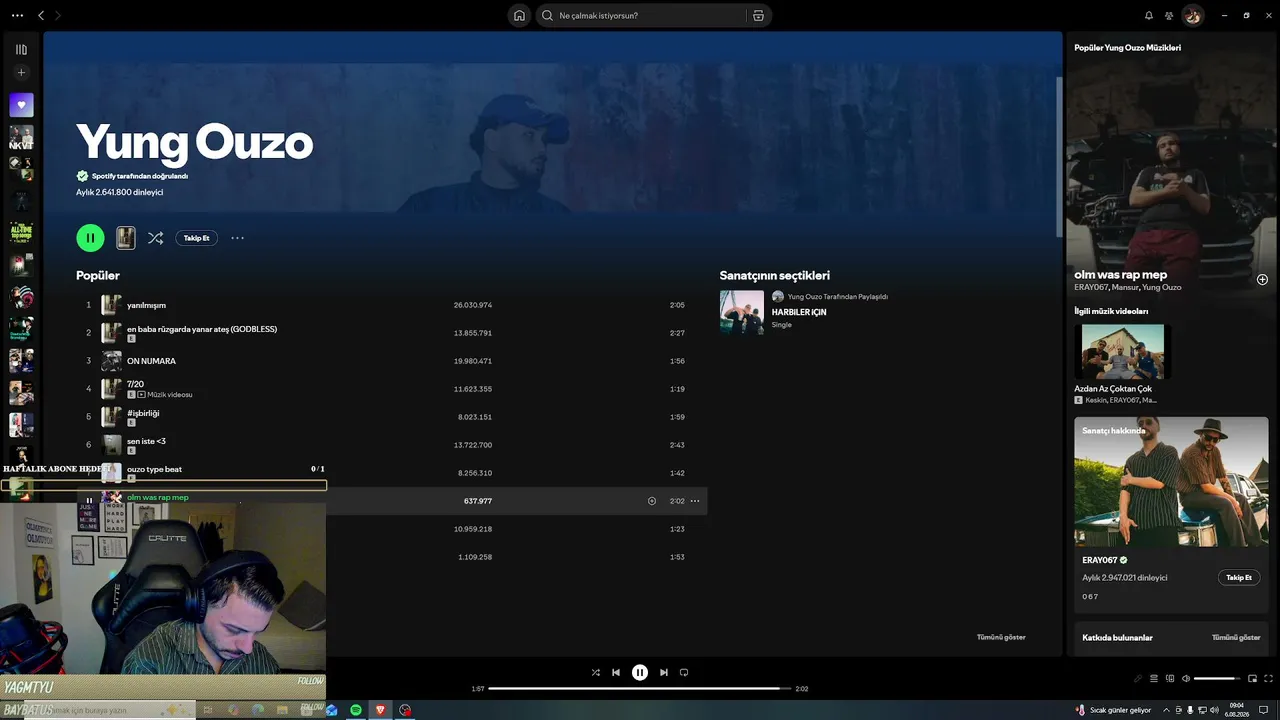Seek on the song progress bar

640,688
